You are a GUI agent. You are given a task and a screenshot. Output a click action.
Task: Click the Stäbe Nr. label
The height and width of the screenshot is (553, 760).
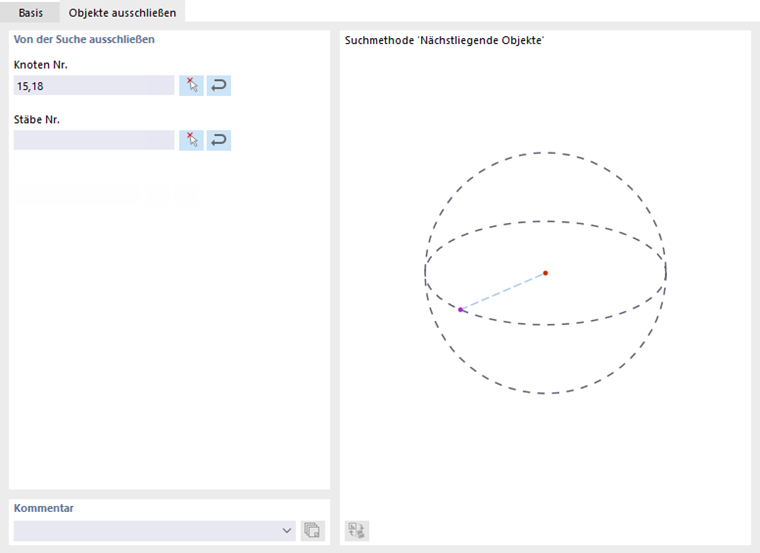[37, 119]
